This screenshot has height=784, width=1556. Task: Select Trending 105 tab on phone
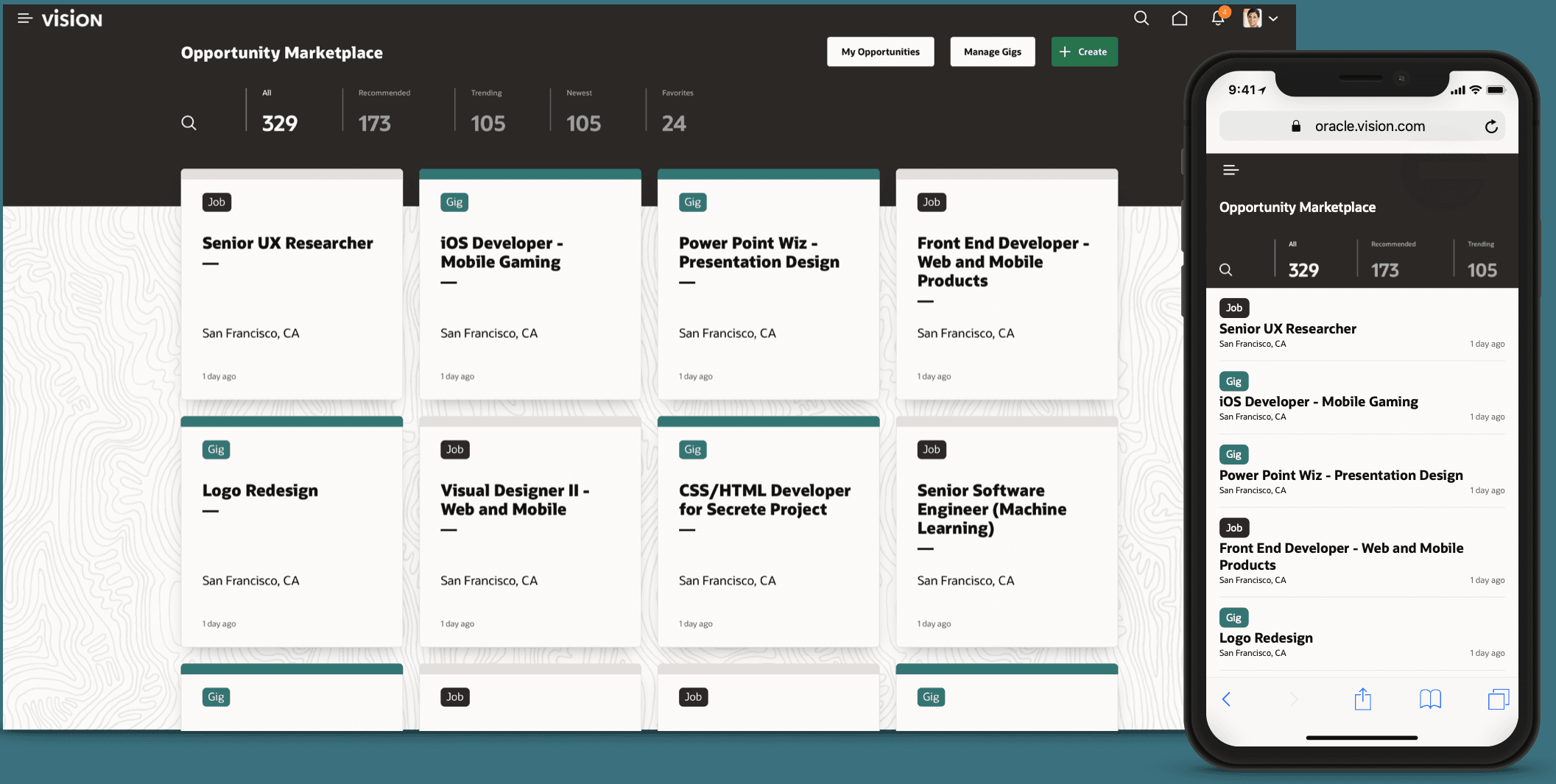[x=1482, y=260]
